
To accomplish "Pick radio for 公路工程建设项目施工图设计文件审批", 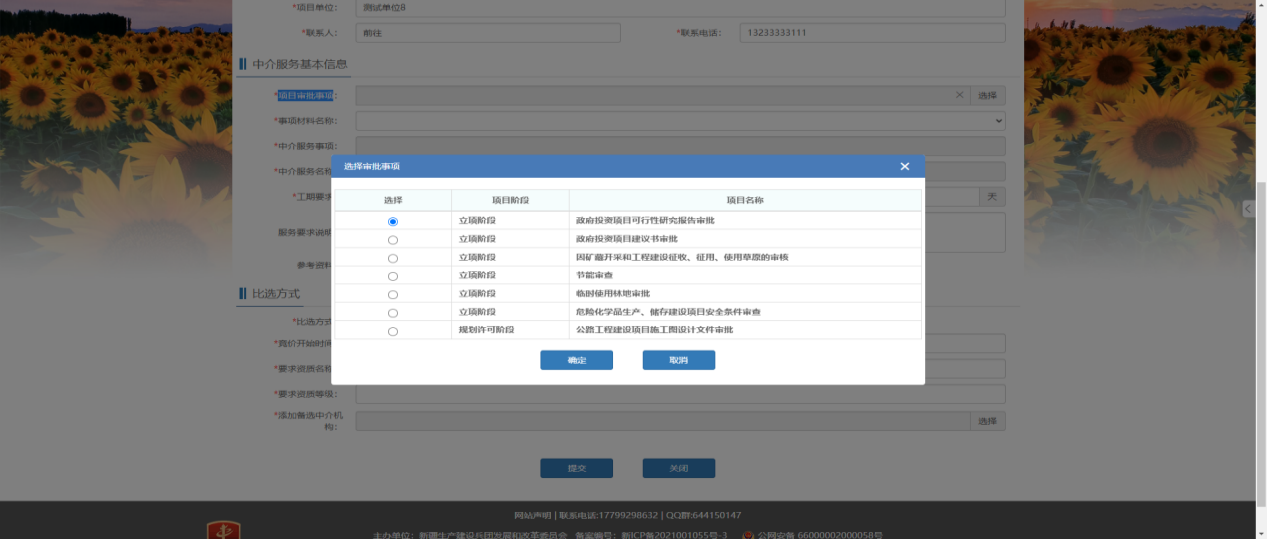I will (x=392, y=331).
